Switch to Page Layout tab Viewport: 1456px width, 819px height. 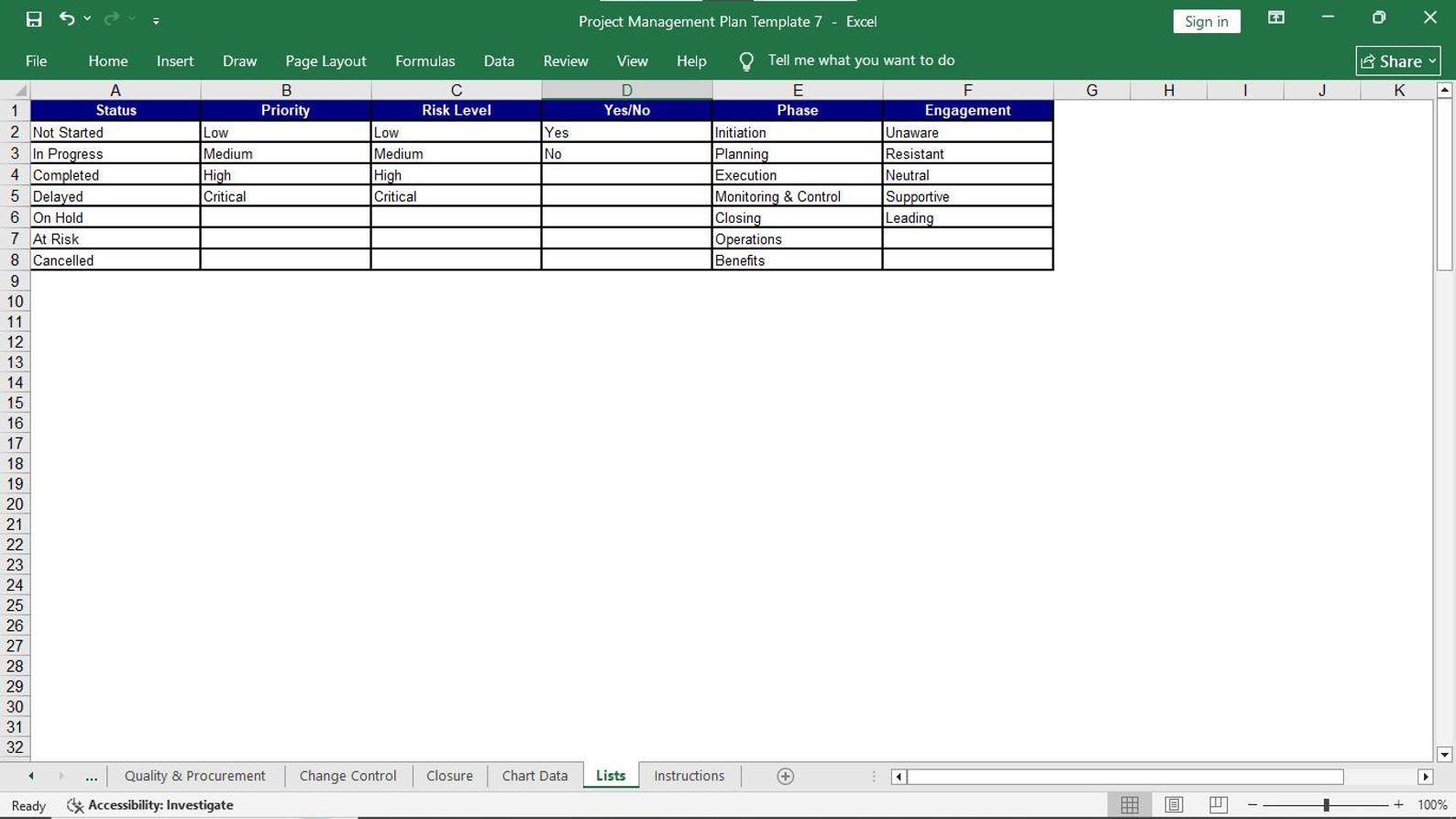[325, 61]
